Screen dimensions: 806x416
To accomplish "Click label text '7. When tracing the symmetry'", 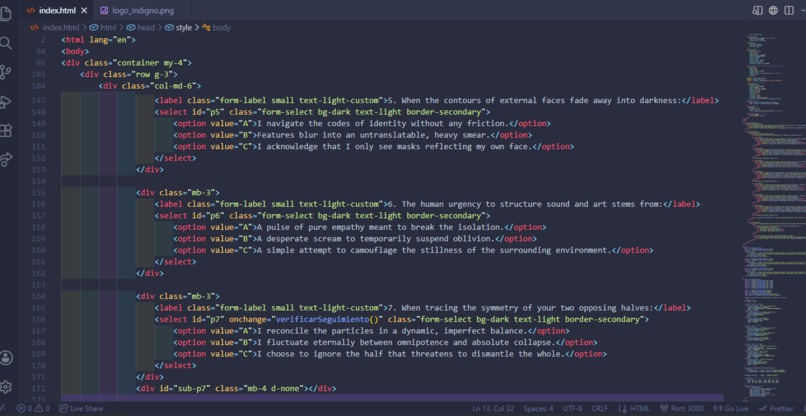I will [520, 308].
